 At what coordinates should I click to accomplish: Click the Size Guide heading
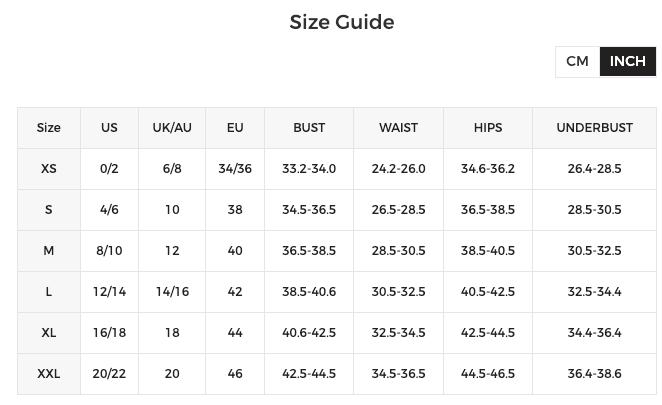(x=342, y=22)
